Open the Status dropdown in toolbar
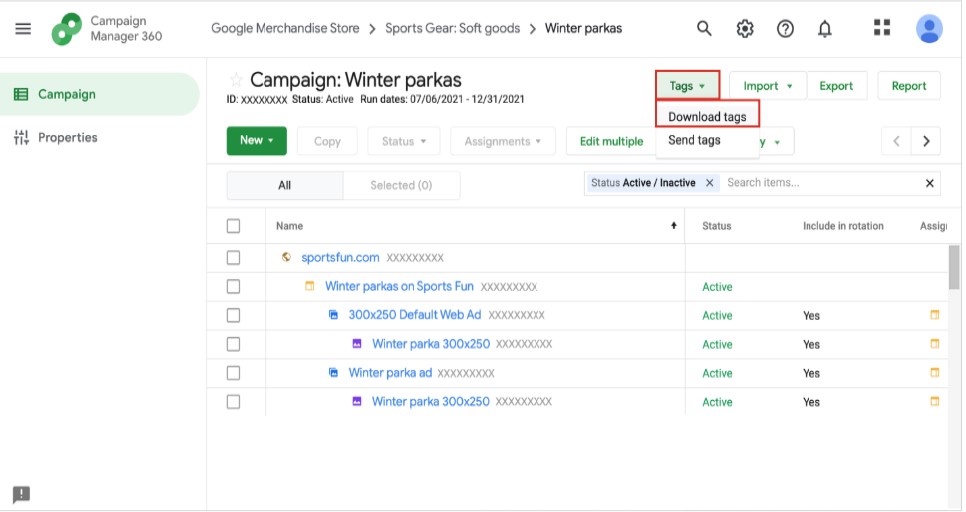This screenshot has width=966, height=512. (x=404, y=141)
